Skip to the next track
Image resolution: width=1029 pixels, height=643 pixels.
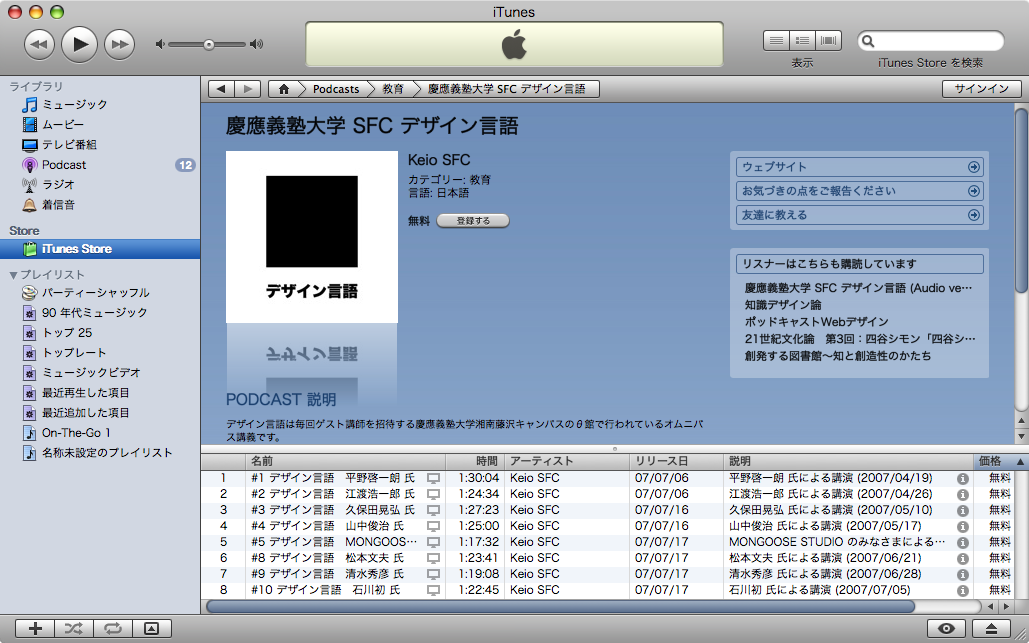tap(119, 44)
